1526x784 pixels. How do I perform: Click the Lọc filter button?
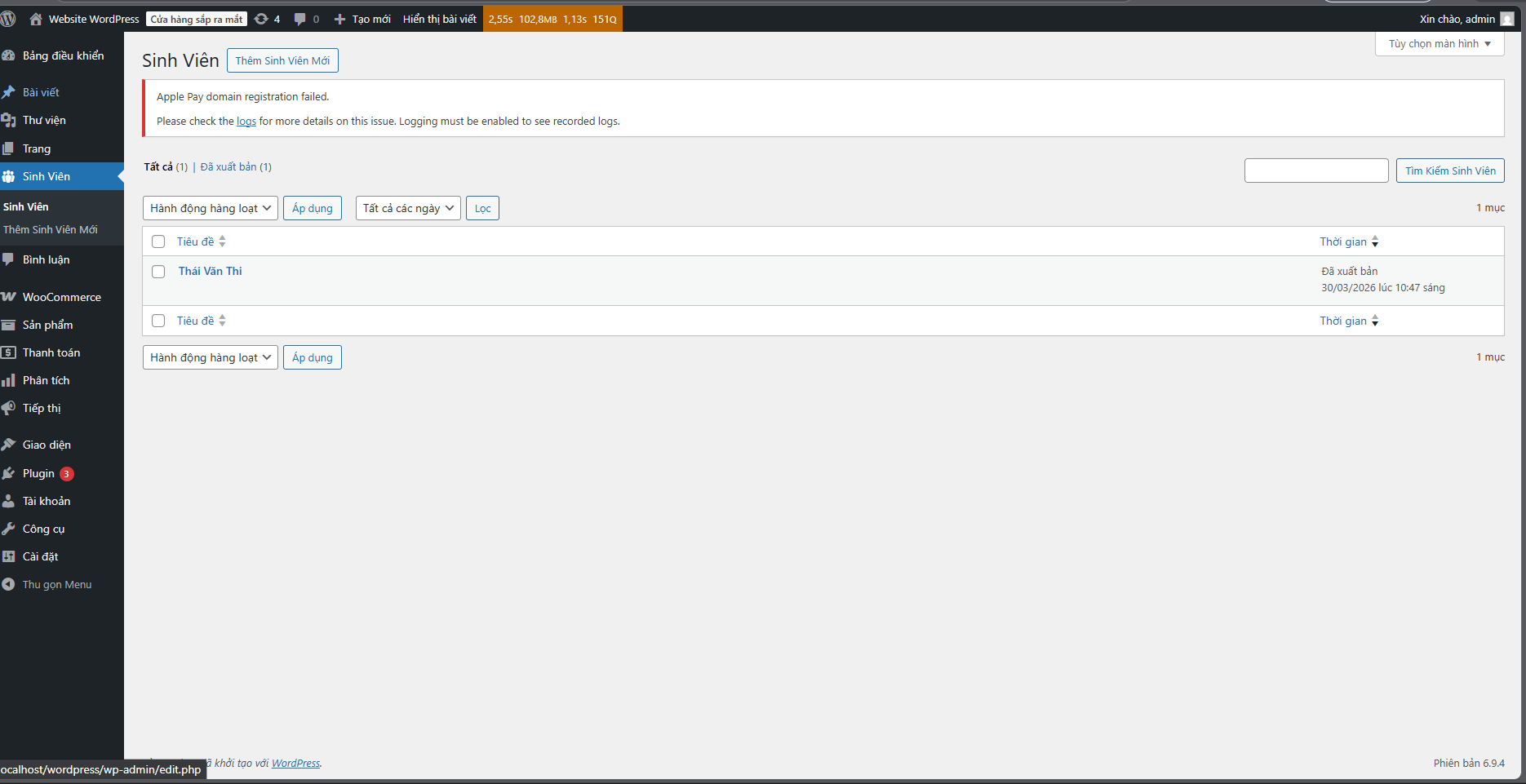pos(482,208)
